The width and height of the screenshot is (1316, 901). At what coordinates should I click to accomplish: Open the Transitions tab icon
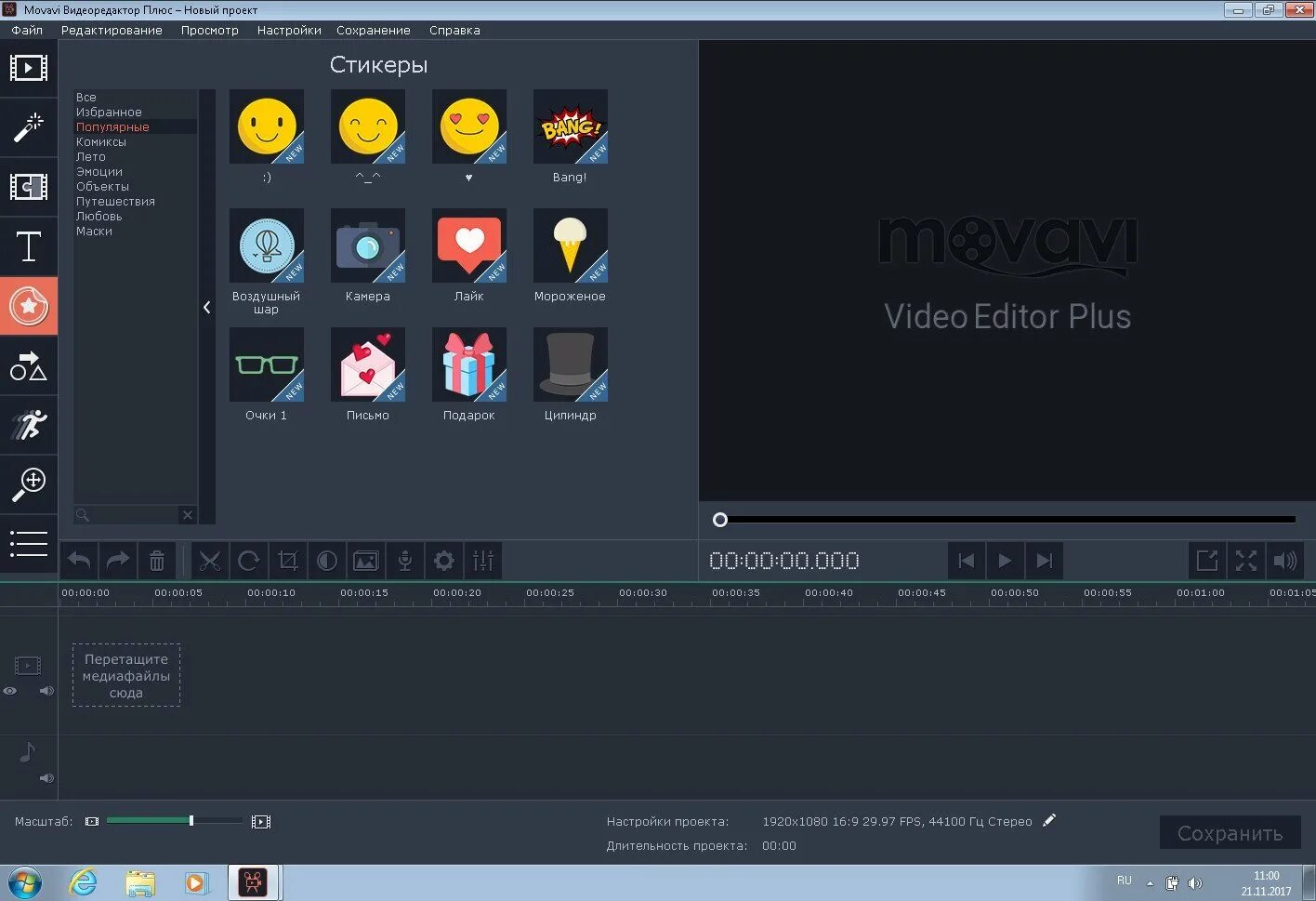(29, 187)
